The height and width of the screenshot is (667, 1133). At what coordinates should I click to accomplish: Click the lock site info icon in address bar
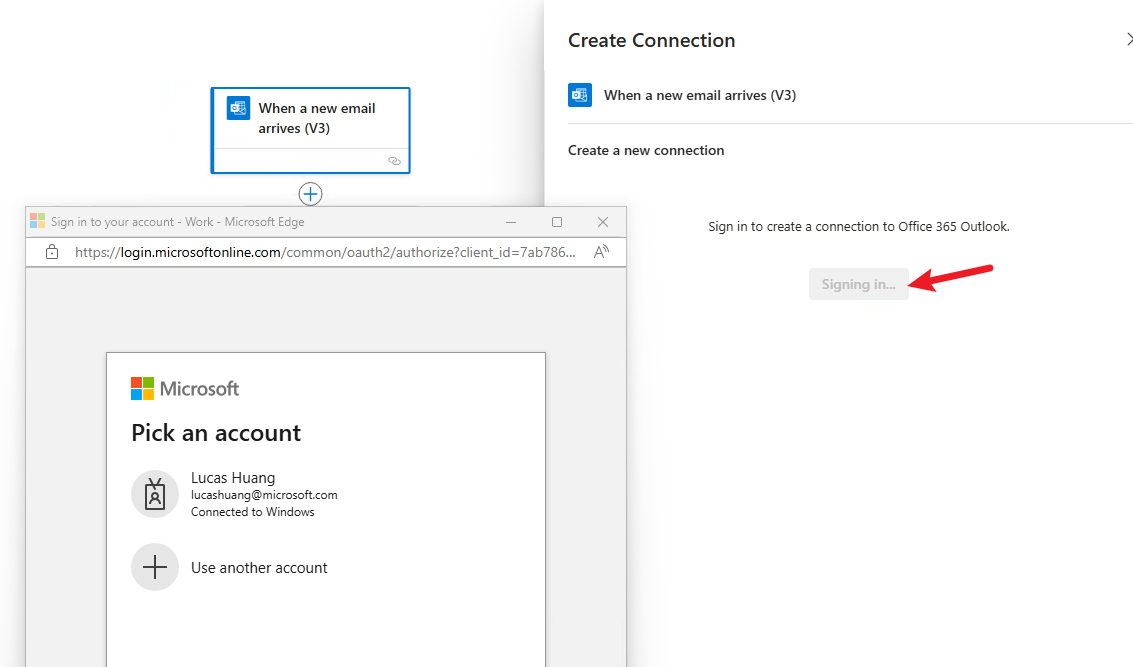click(52, 252)
